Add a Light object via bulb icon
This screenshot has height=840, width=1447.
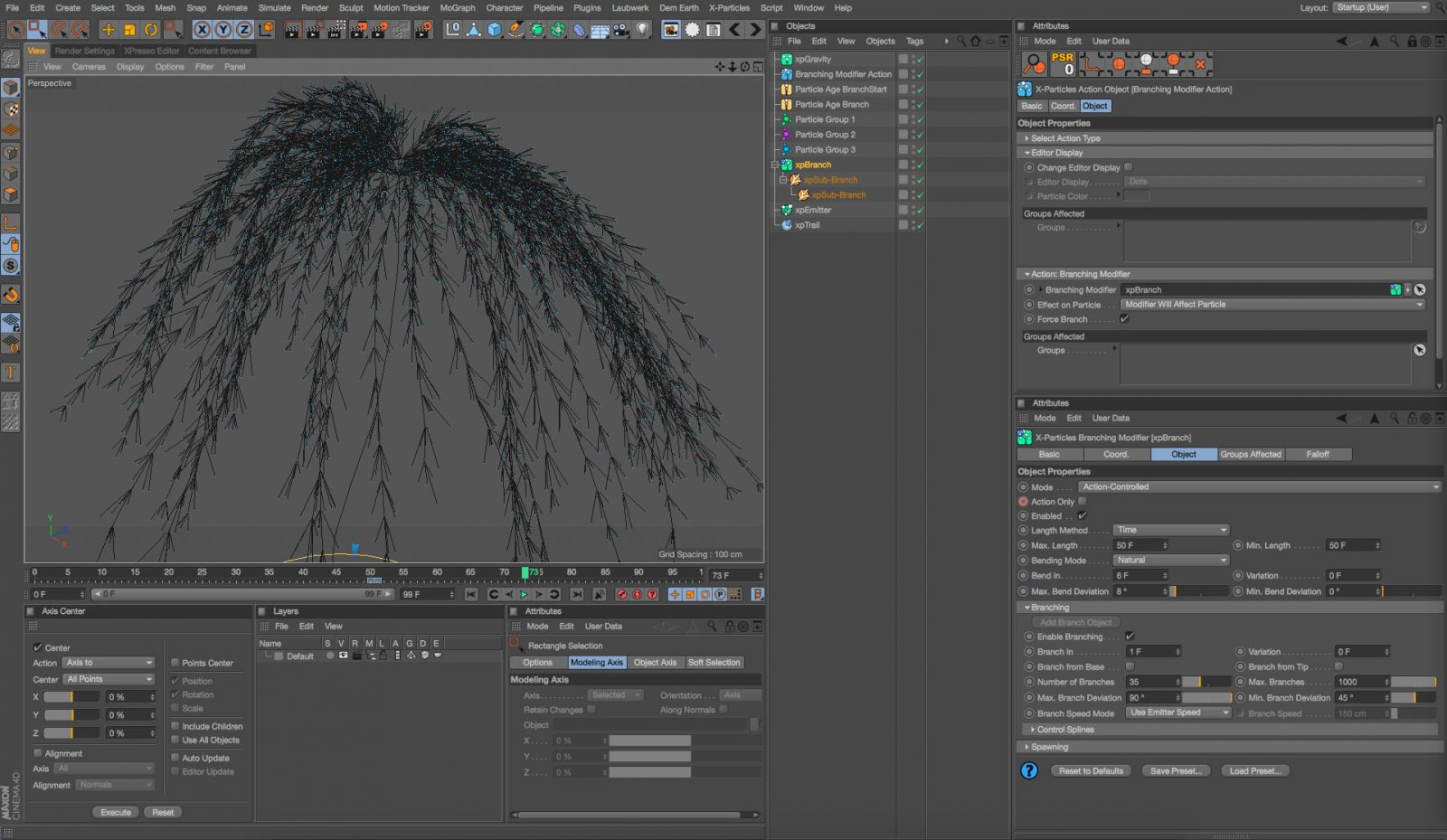point(643,30)
